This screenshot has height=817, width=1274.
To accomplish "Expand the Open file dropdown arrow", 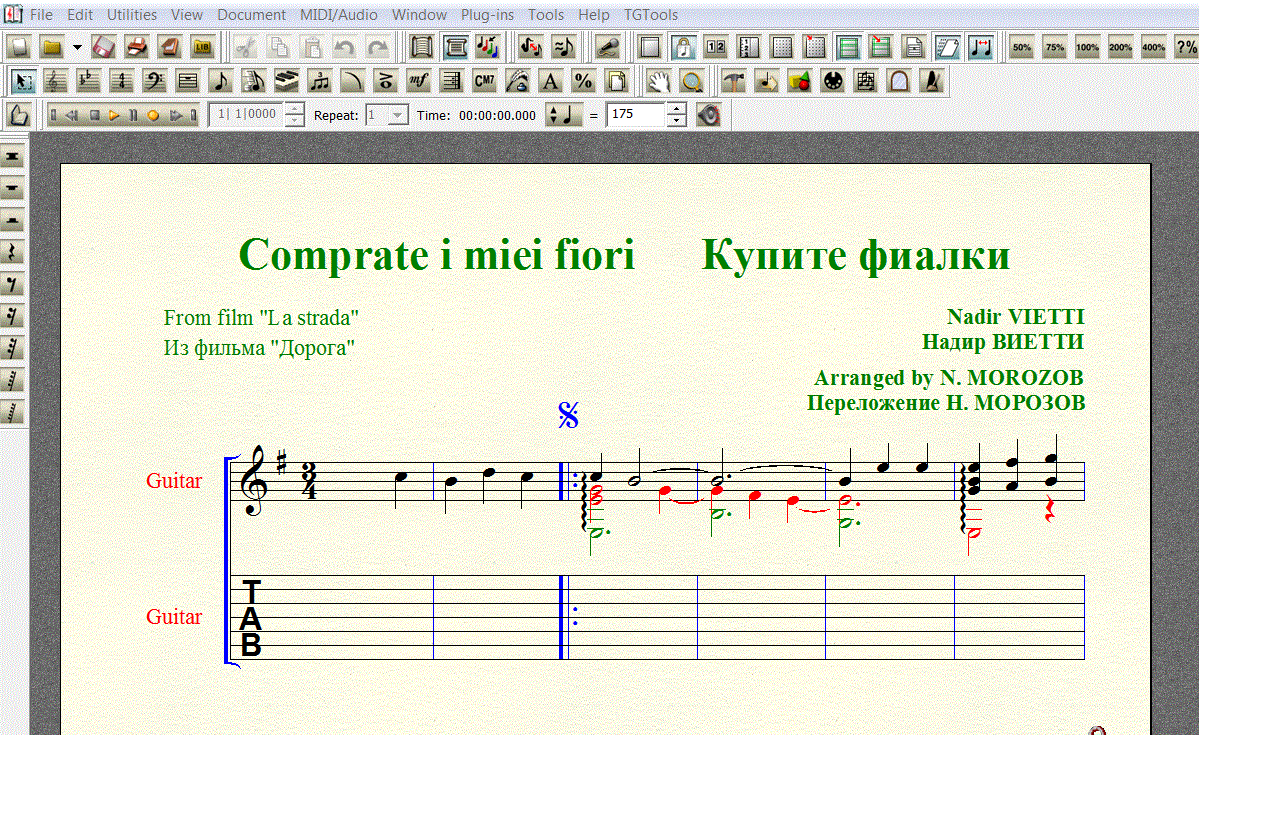I will pos(77,47).
